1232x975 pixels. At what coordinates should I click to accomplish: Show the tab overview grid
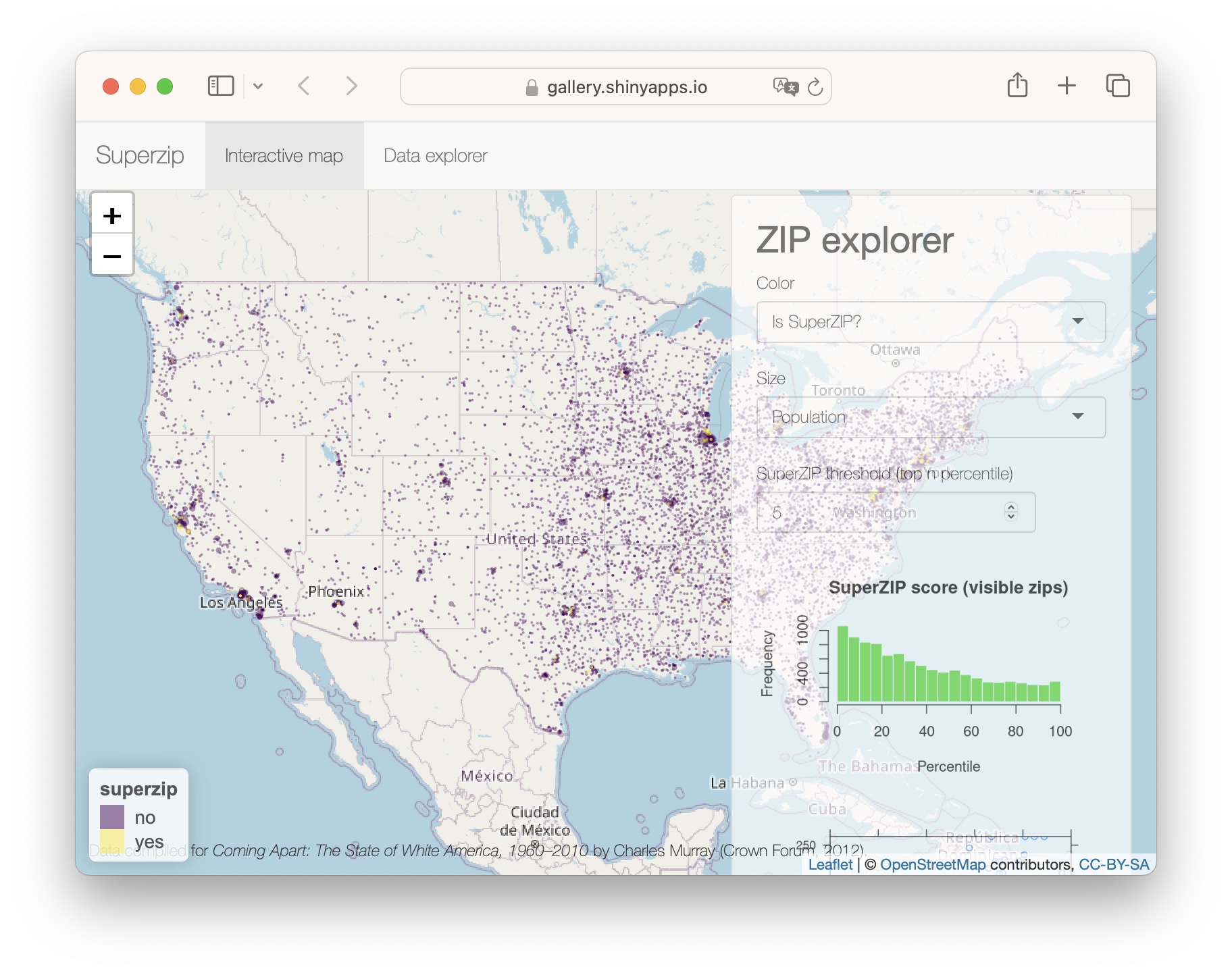tap(1118, 86)
